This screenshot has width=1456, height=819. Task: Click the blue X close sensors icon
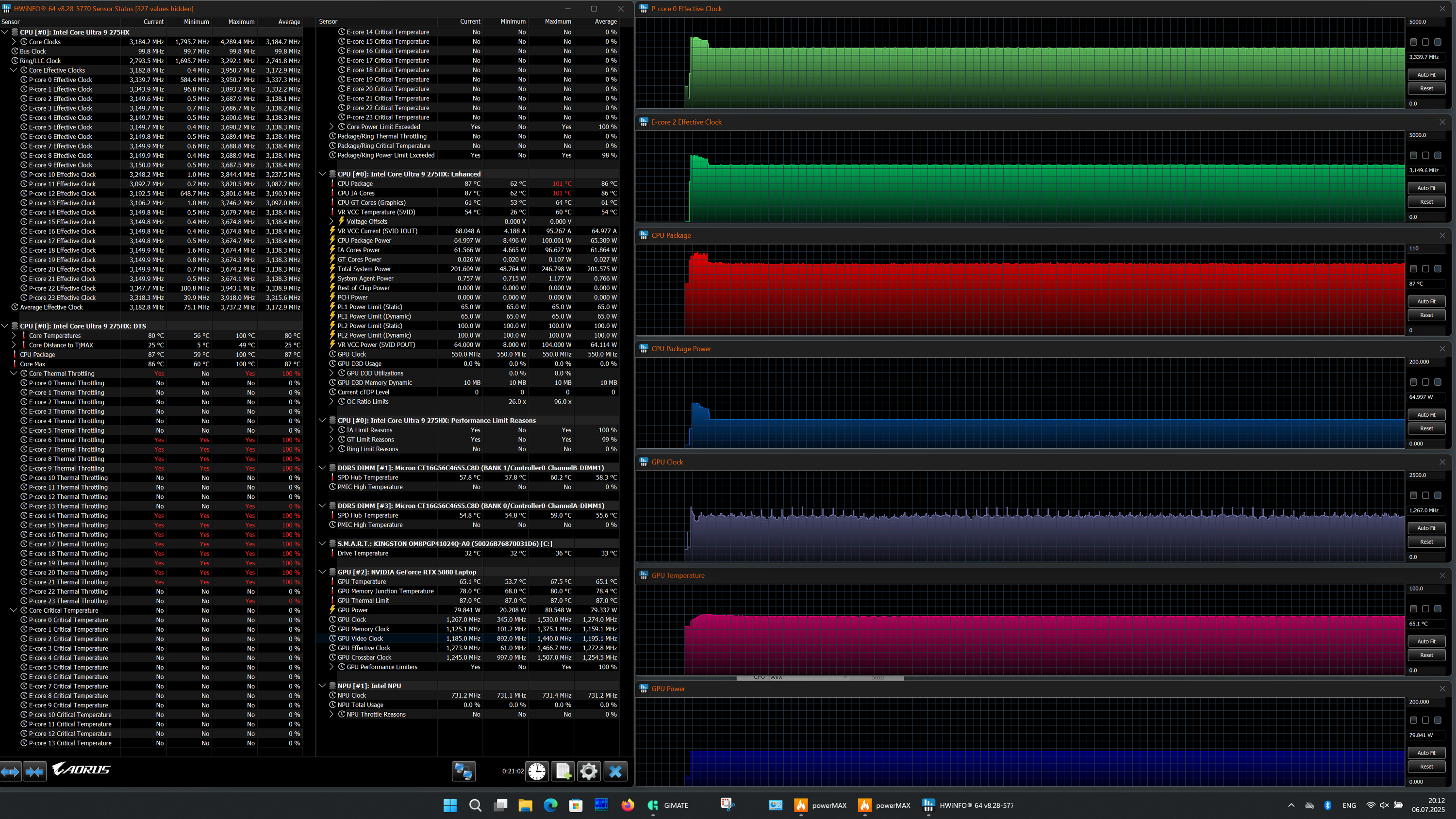[615, 771]
